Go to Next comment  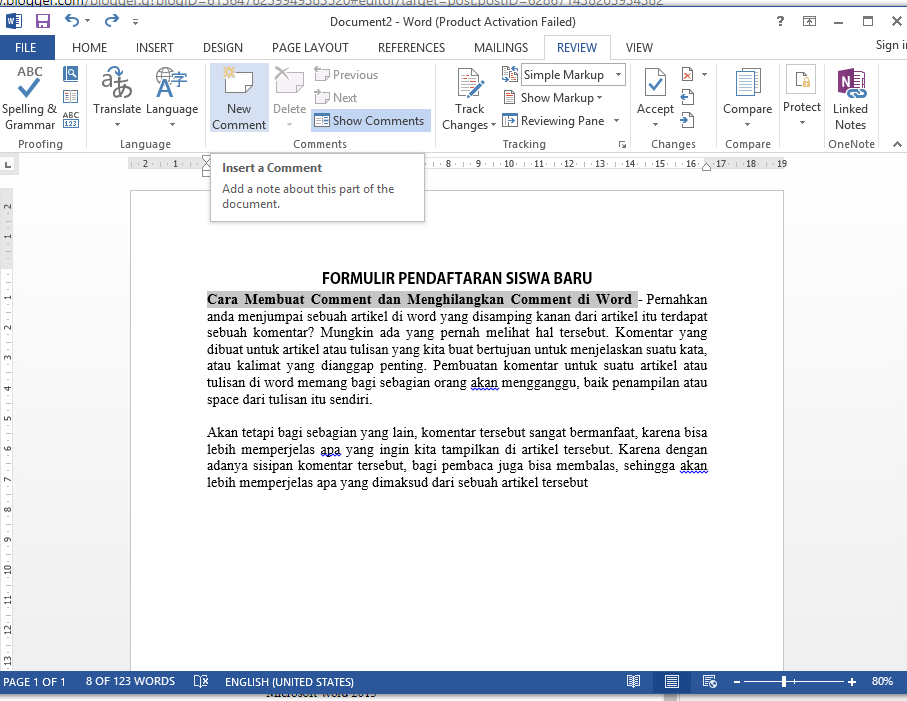(335, 98)
